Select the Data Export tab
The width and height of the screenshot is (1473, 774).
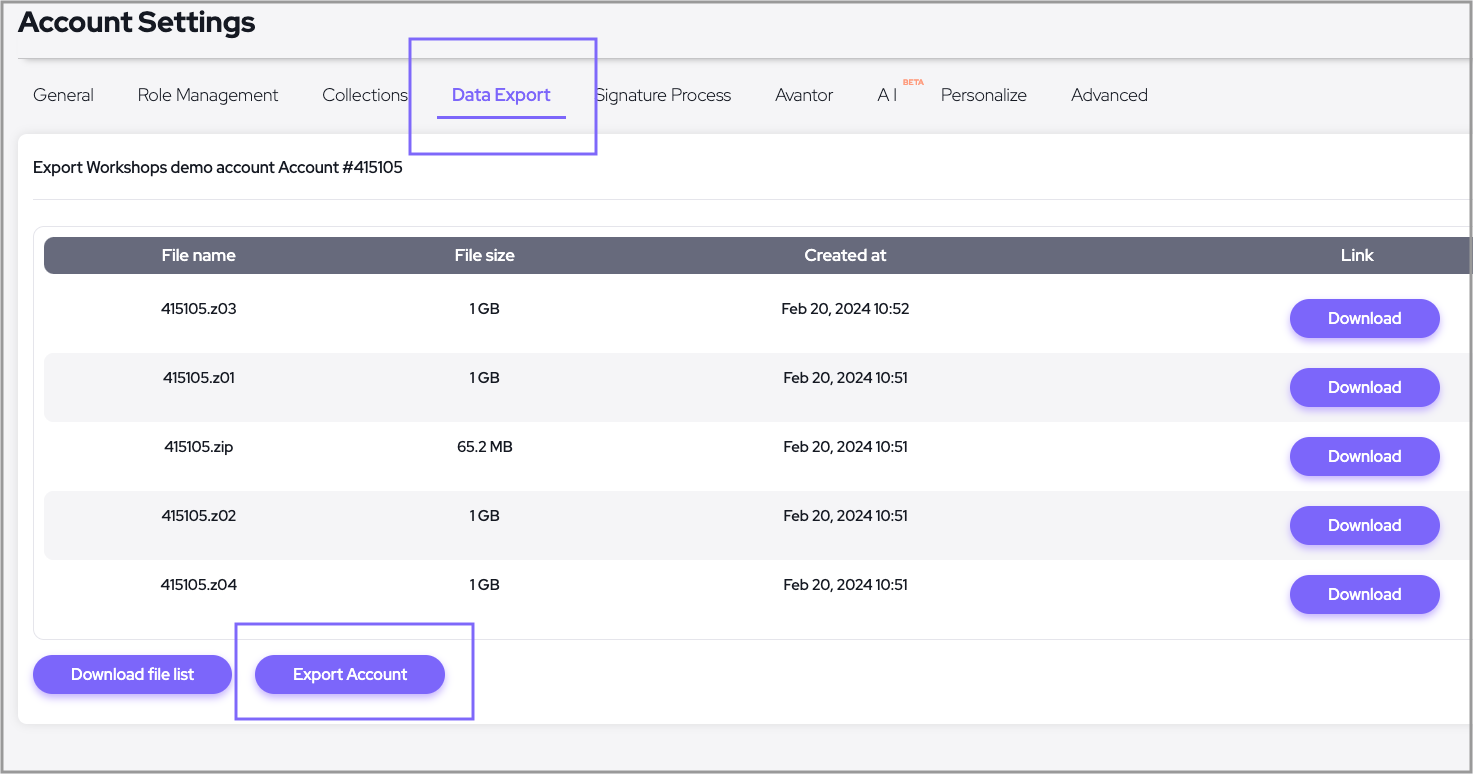(x=501, y=95)
